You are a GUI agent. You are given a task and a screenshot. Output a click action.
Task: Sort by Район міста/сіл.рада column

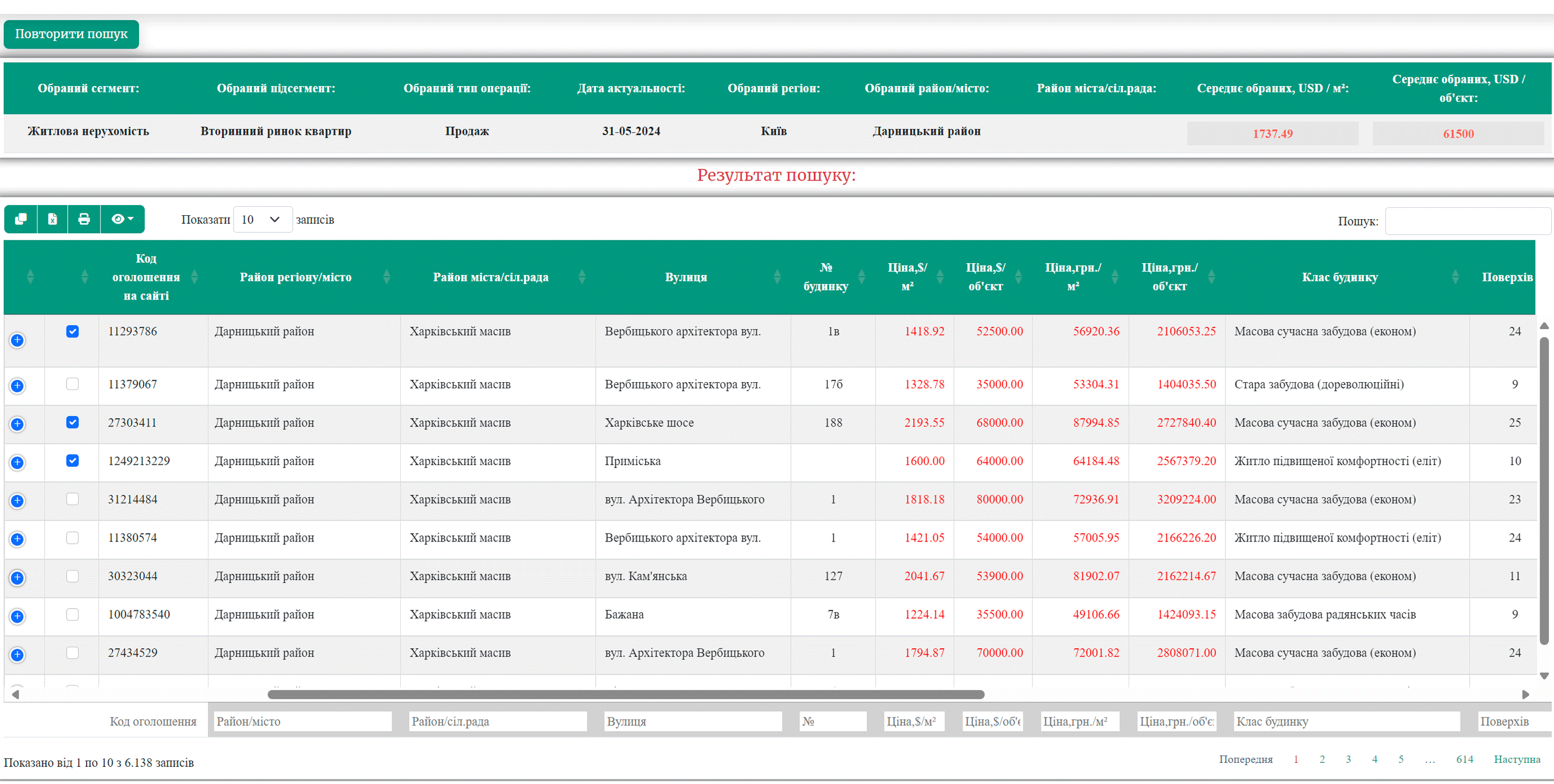(x=498, y=277)
